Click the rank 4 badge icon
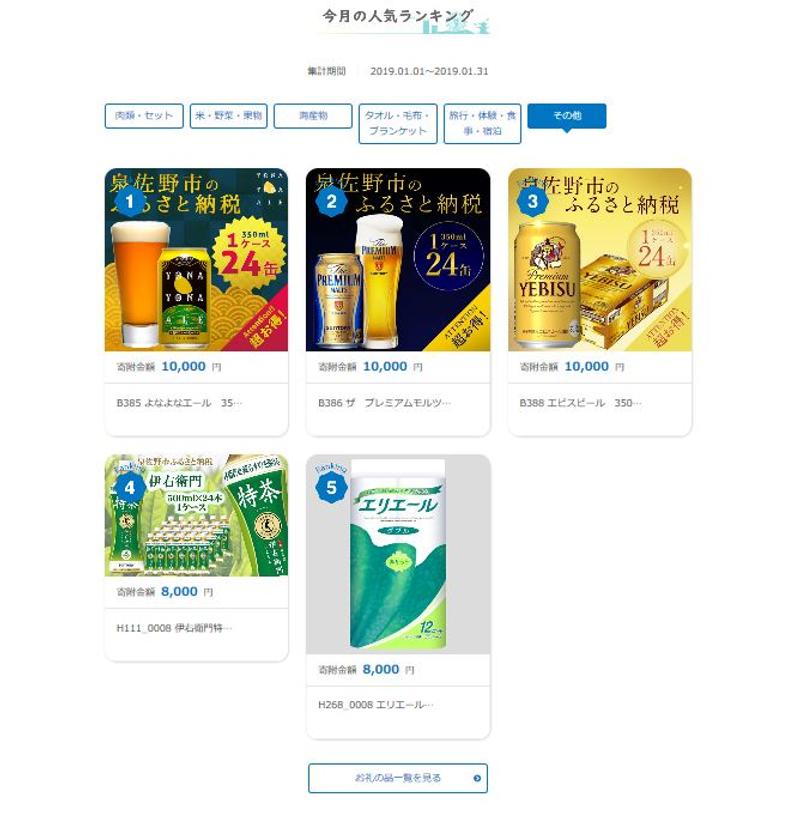The image size is (800, 825). tap(129, 487)
